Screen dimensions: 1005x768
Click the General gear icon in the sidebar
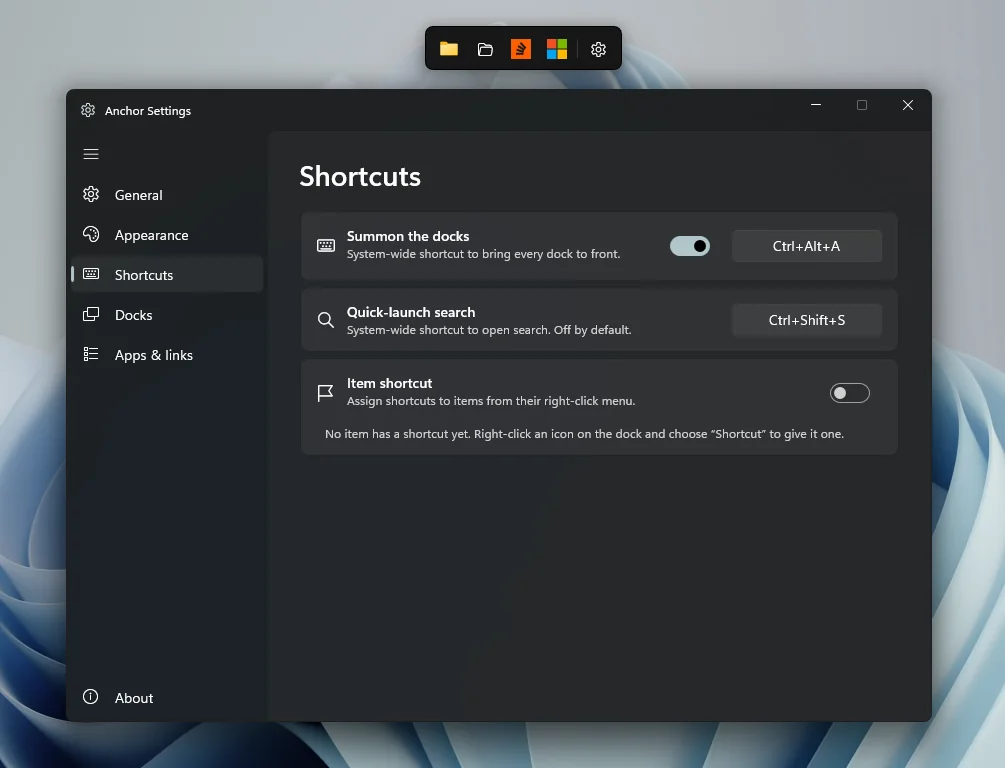(x=91, y=194)
